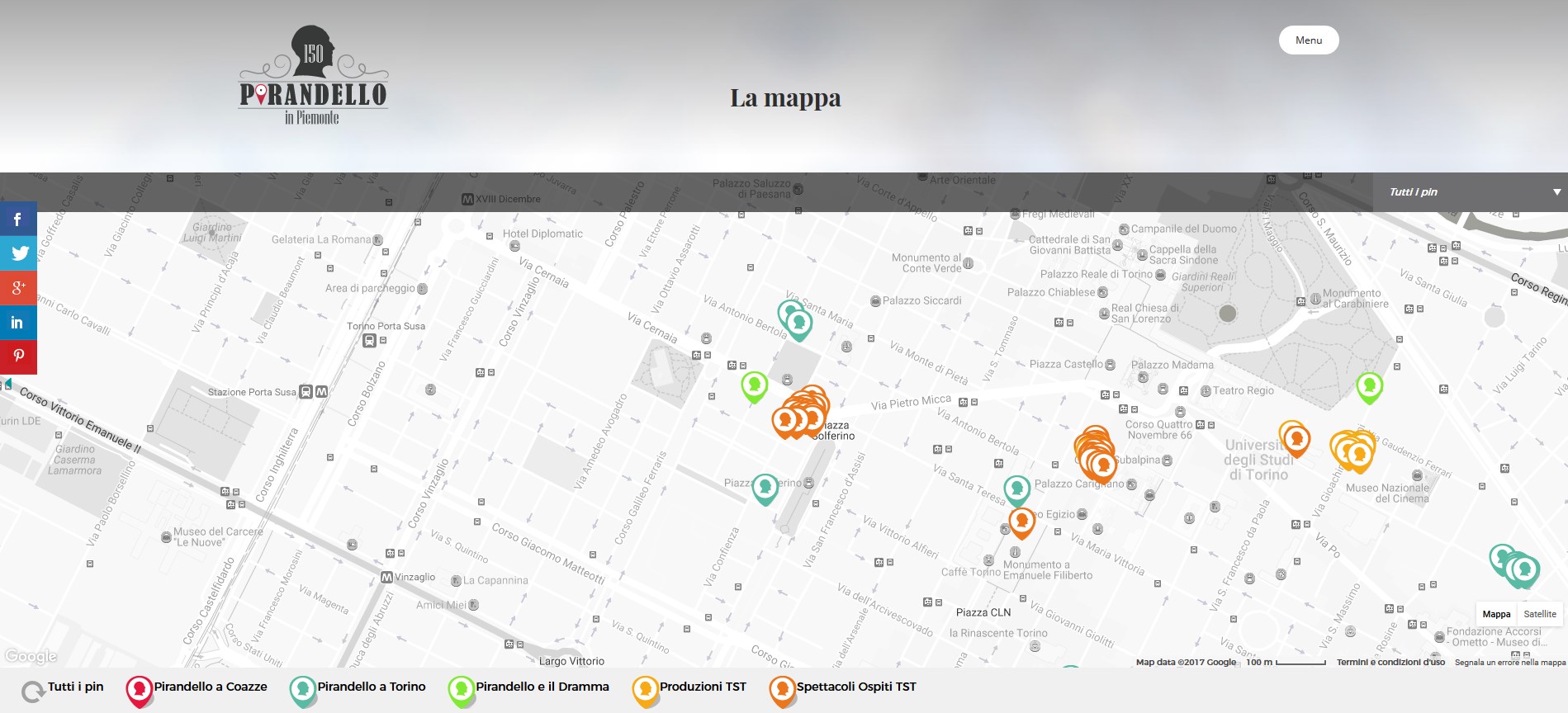Open the orange pin near Museo Egizio
This screenshot has height=713, width=1568.
click(1022, 522)
